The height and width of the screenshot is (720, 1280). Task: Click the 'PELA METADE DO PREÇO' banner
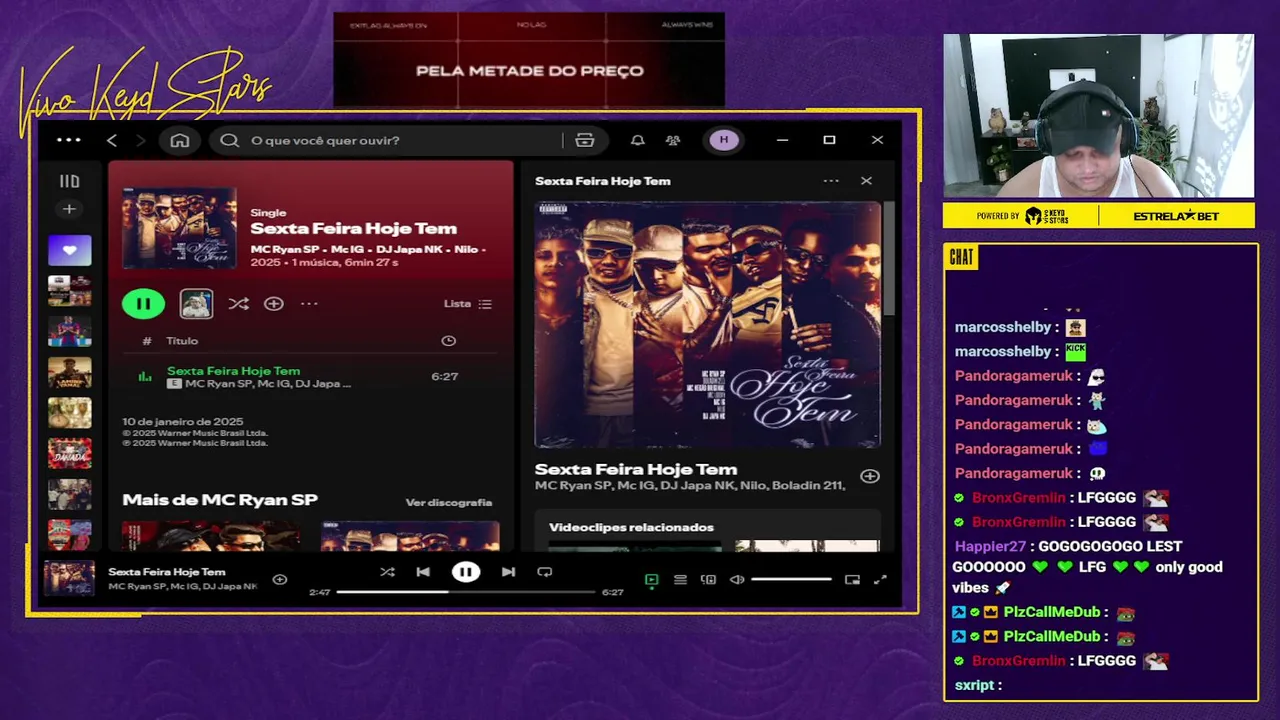point(529,71)
